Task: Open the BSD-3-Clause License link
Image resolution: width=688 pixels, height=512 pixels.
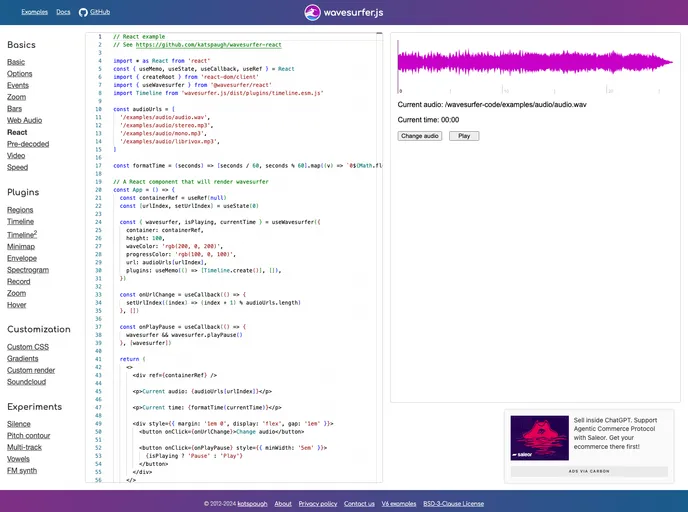Action: click(453, 504)
